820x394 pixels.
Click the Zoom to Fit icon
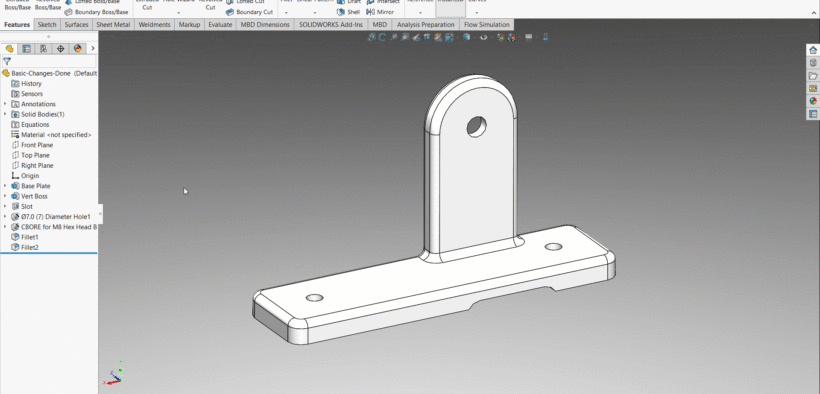pos(372,37)
